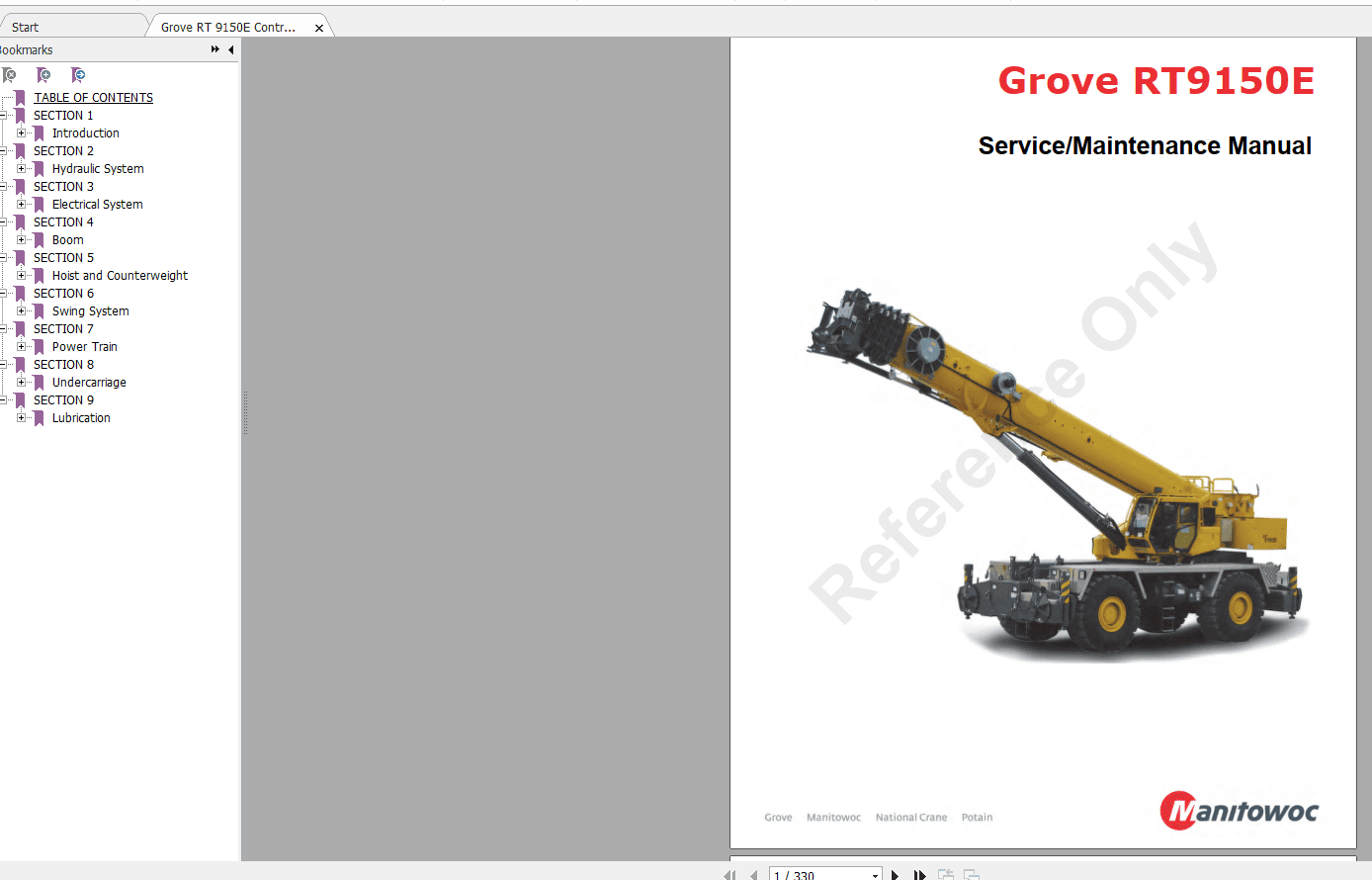Click the next view icon
This screenshot has height=880, width=1372.
tap(971, 874)
